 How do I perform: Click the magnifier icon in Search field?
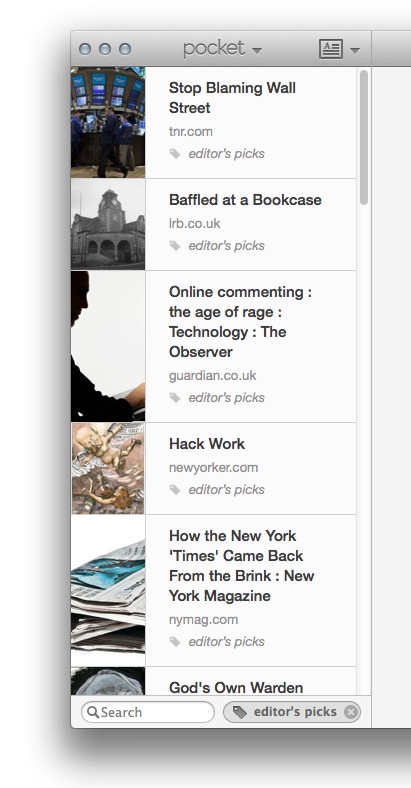pyautogui.click(x=93, y=712)
